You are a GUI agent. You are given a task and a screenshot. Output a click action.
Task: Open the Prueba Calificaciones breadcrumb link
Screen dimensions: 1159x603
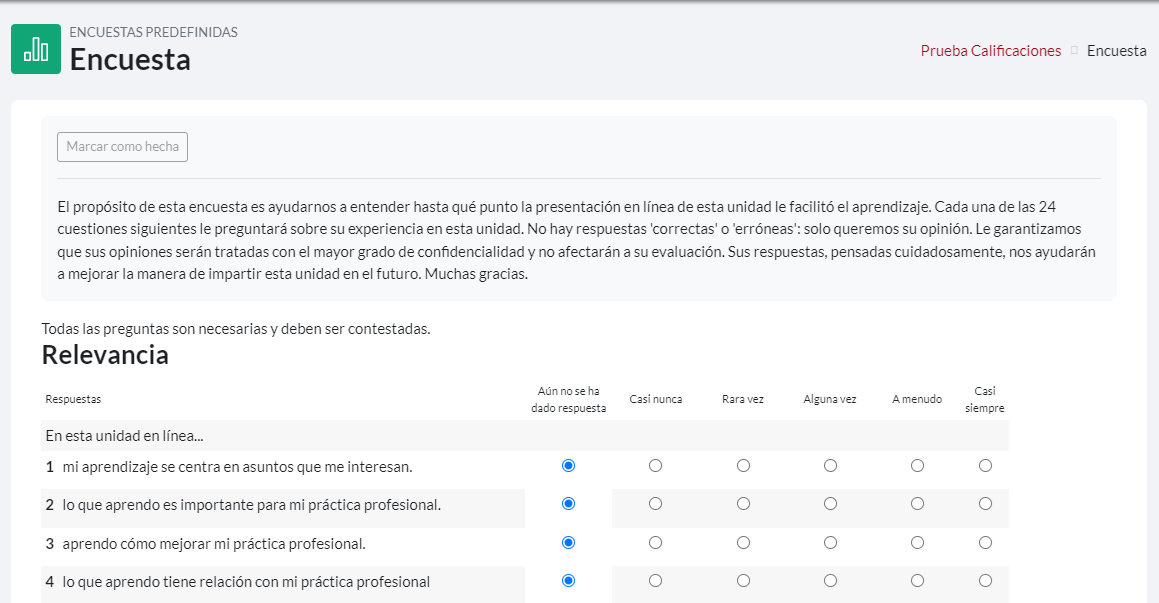pos(990,51)
